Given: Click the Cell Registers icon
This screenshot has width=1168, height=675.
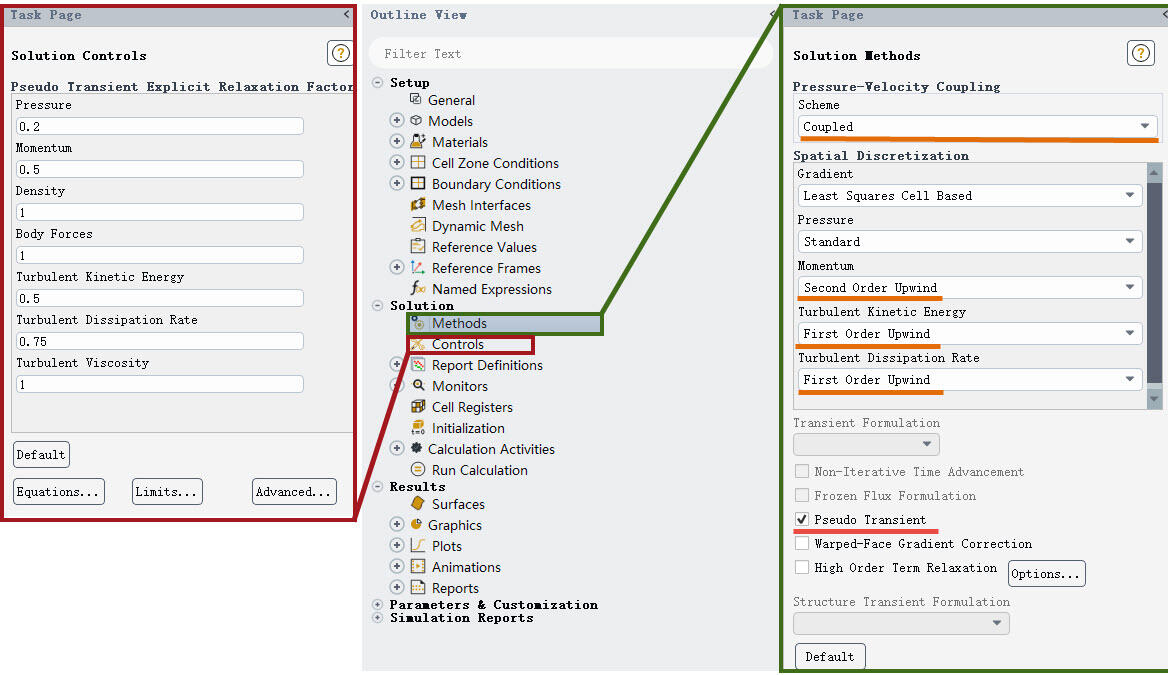Looking at the screenshot, I should [x=418, y=407].
